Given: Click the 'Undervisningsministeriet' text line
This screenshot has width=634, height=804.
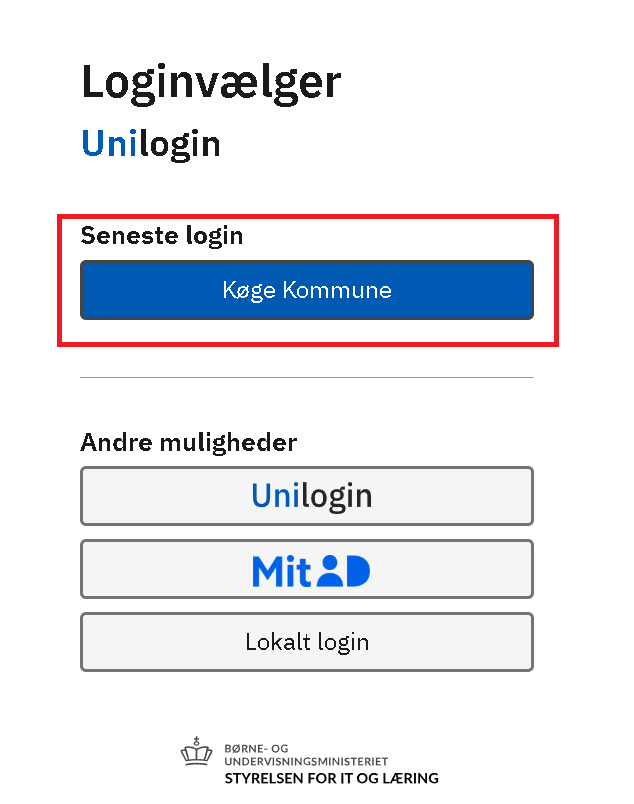Looking at the screenshot, I should point(305,762).
